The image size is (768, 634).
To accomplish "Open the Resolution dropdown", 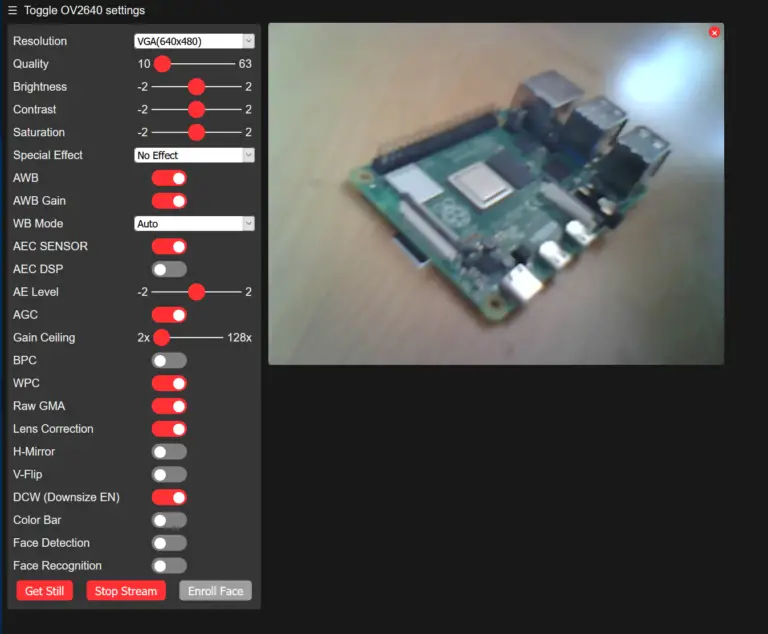I will (x=194, y=41).
